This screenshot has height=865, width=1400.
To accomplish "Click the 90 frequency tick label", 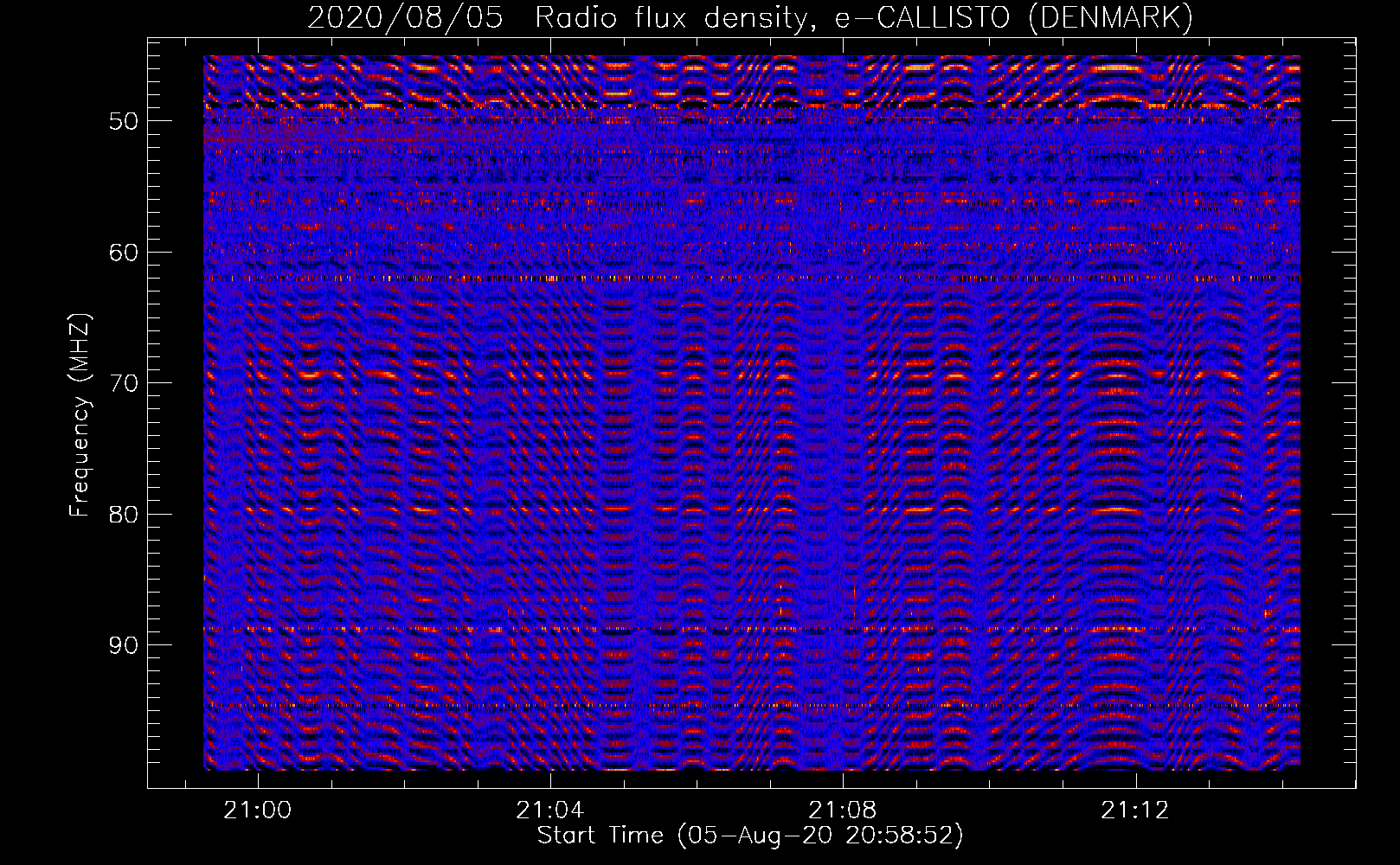I will tap(123, 645).
